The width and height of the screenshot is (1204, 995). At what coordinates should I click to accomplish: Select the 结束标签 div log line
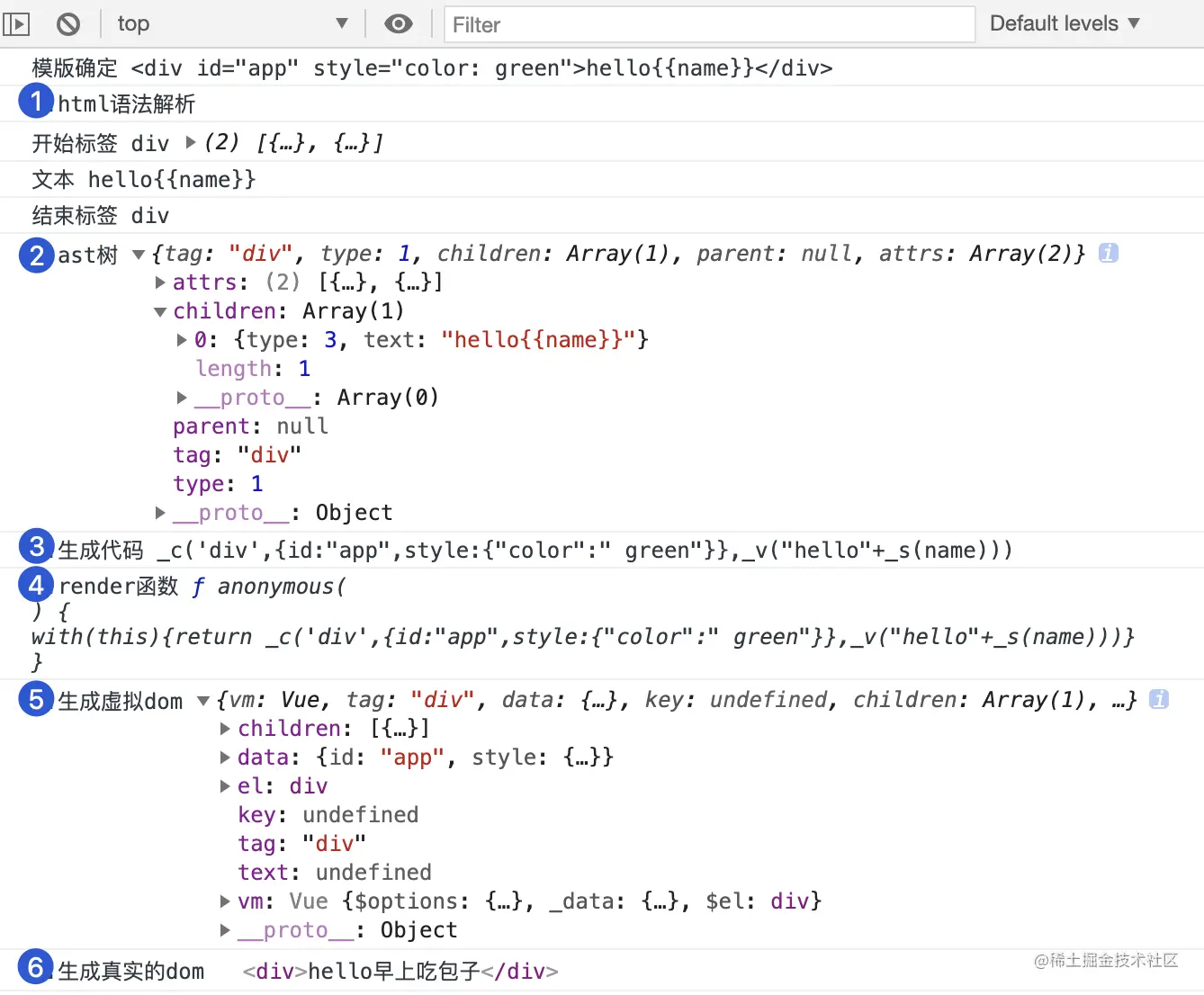coord(101,216)
